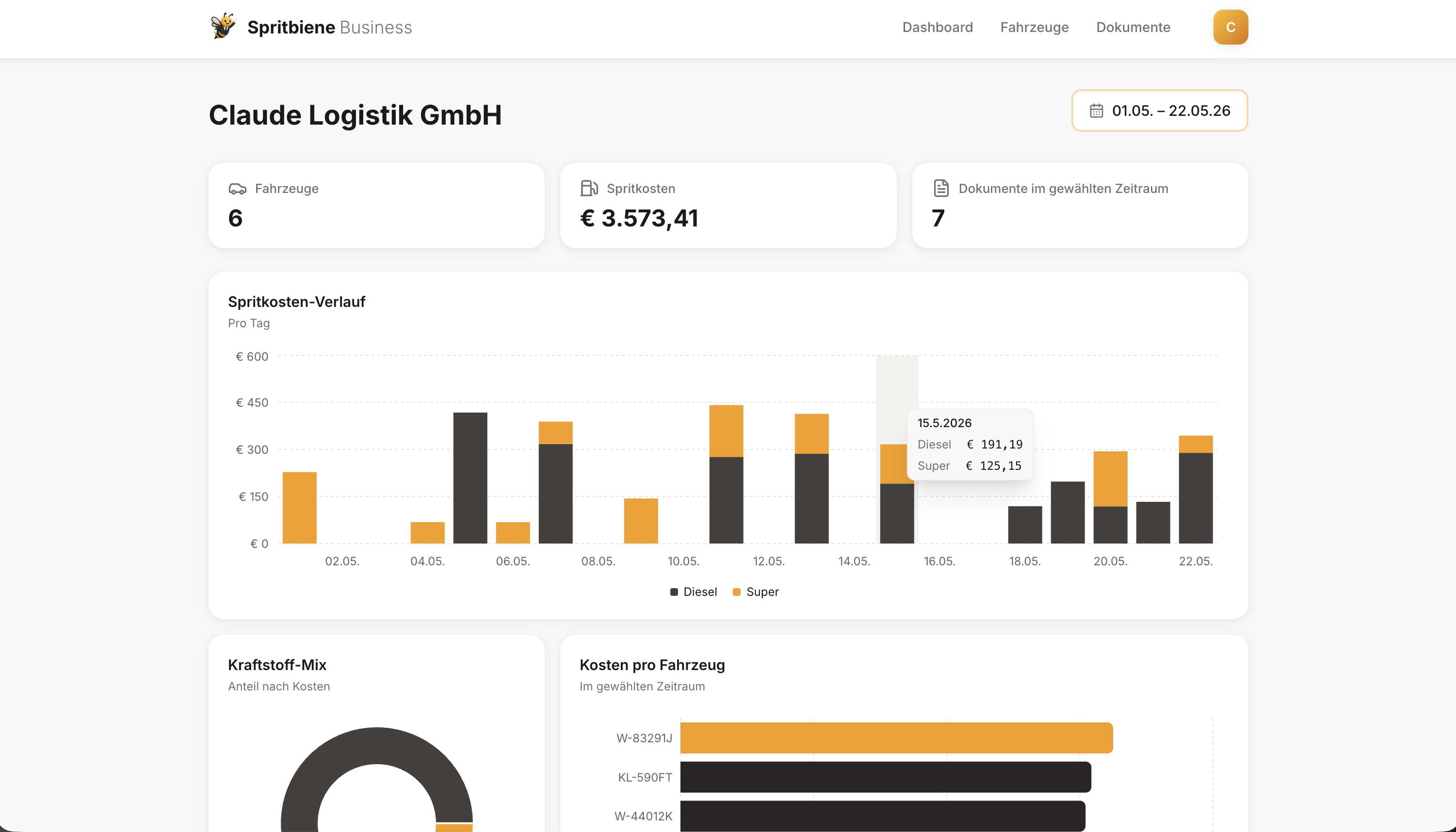Click the Kraftstoff-Mix card title
The width and height of the screenshot is (1456, 832).
tap(277, 665)
